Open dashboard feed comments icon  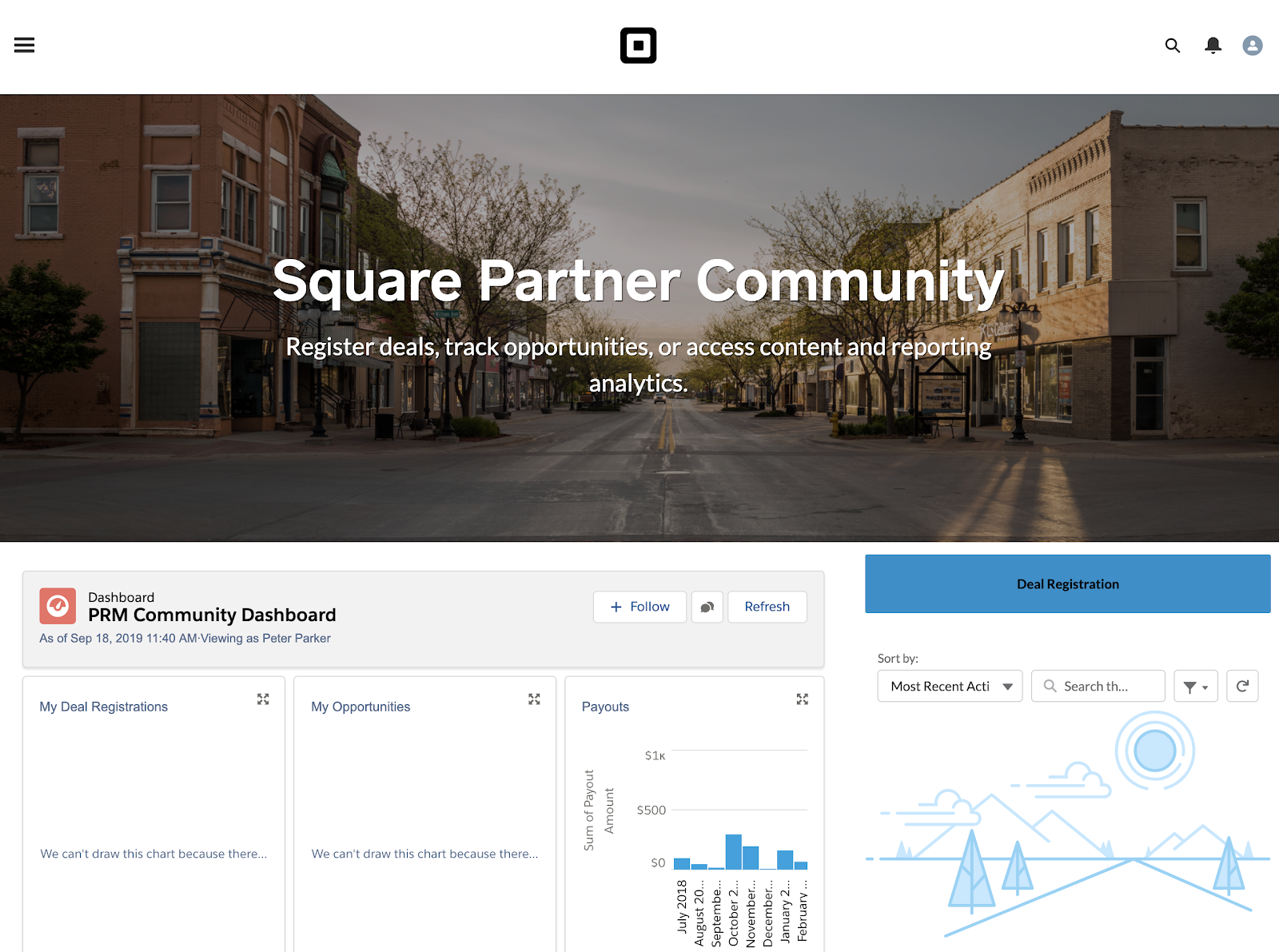coord(707,607)
